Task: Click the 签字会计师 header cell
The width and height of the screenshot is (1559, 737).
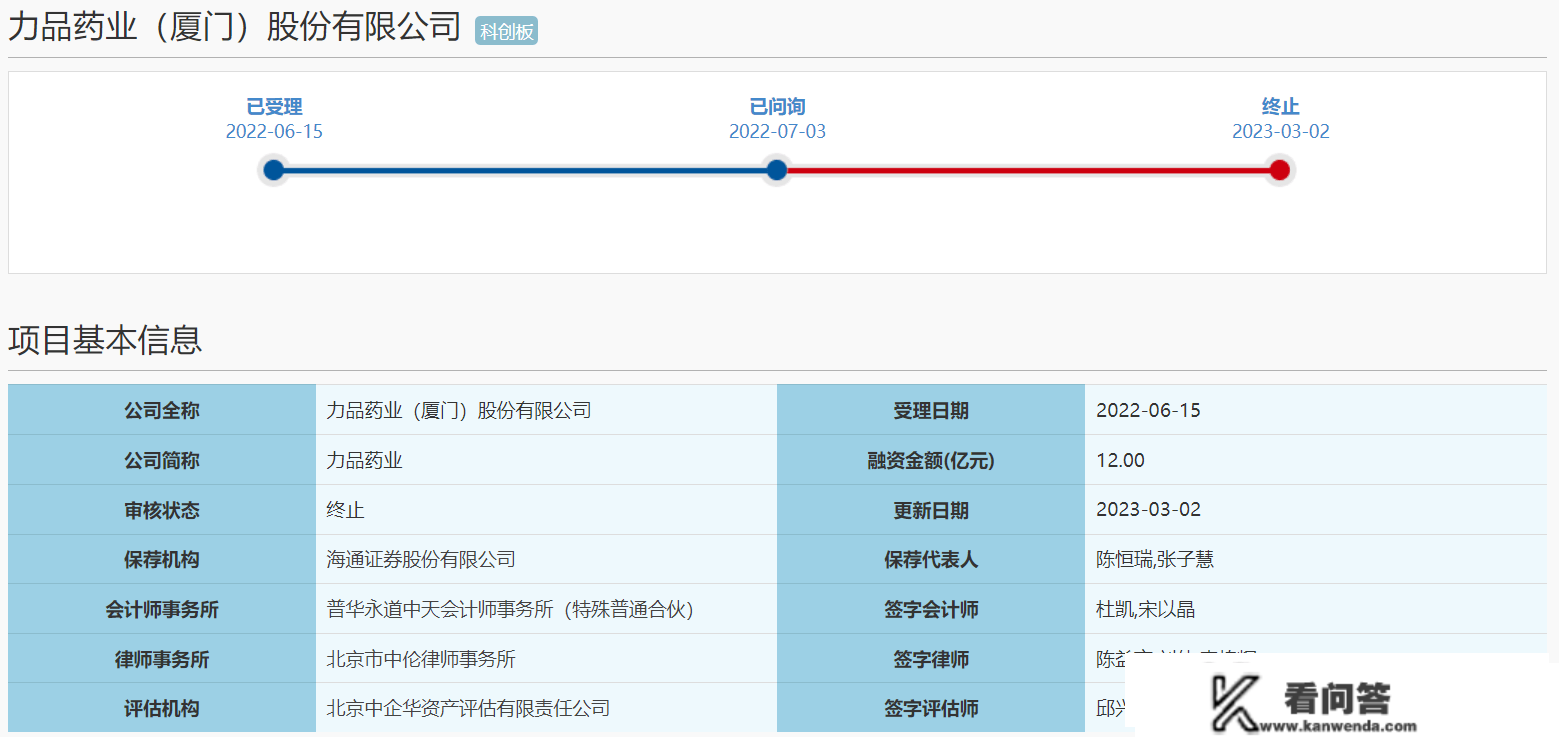Action: pos(931,609)
